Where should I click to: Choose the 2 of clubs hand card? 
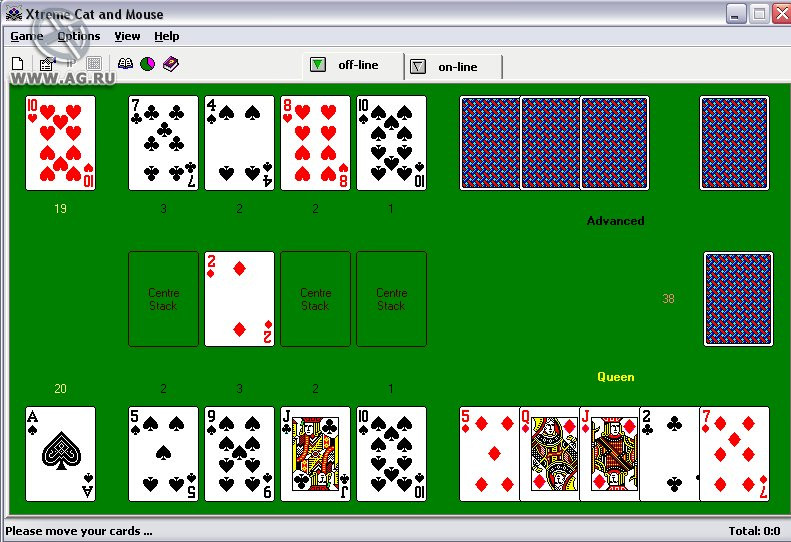pyautogui.click(x=669, y=454)
